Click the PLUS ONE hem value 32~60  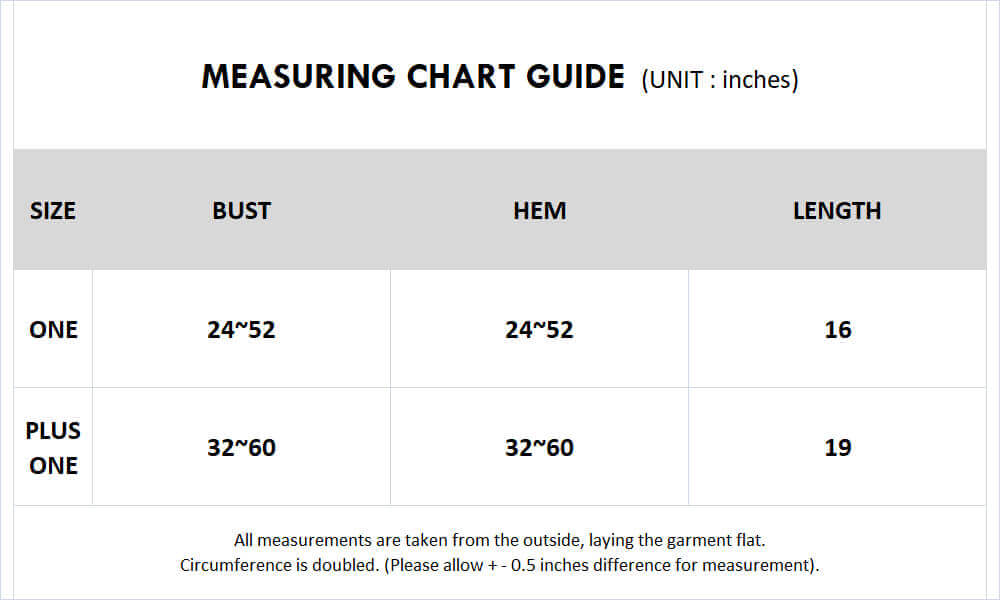click(539, 448)
